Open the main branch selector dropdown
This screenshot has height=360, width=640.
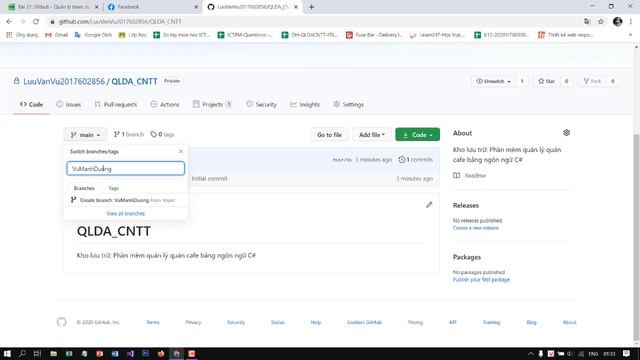click(x=85, y=135)
